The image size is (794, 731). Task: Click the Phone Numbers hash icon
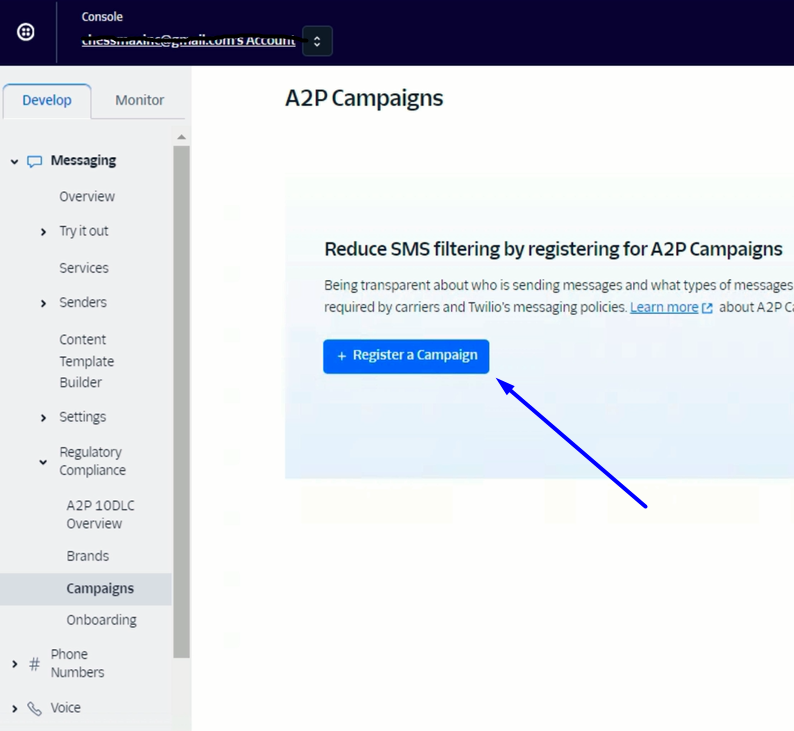point(34,664)
